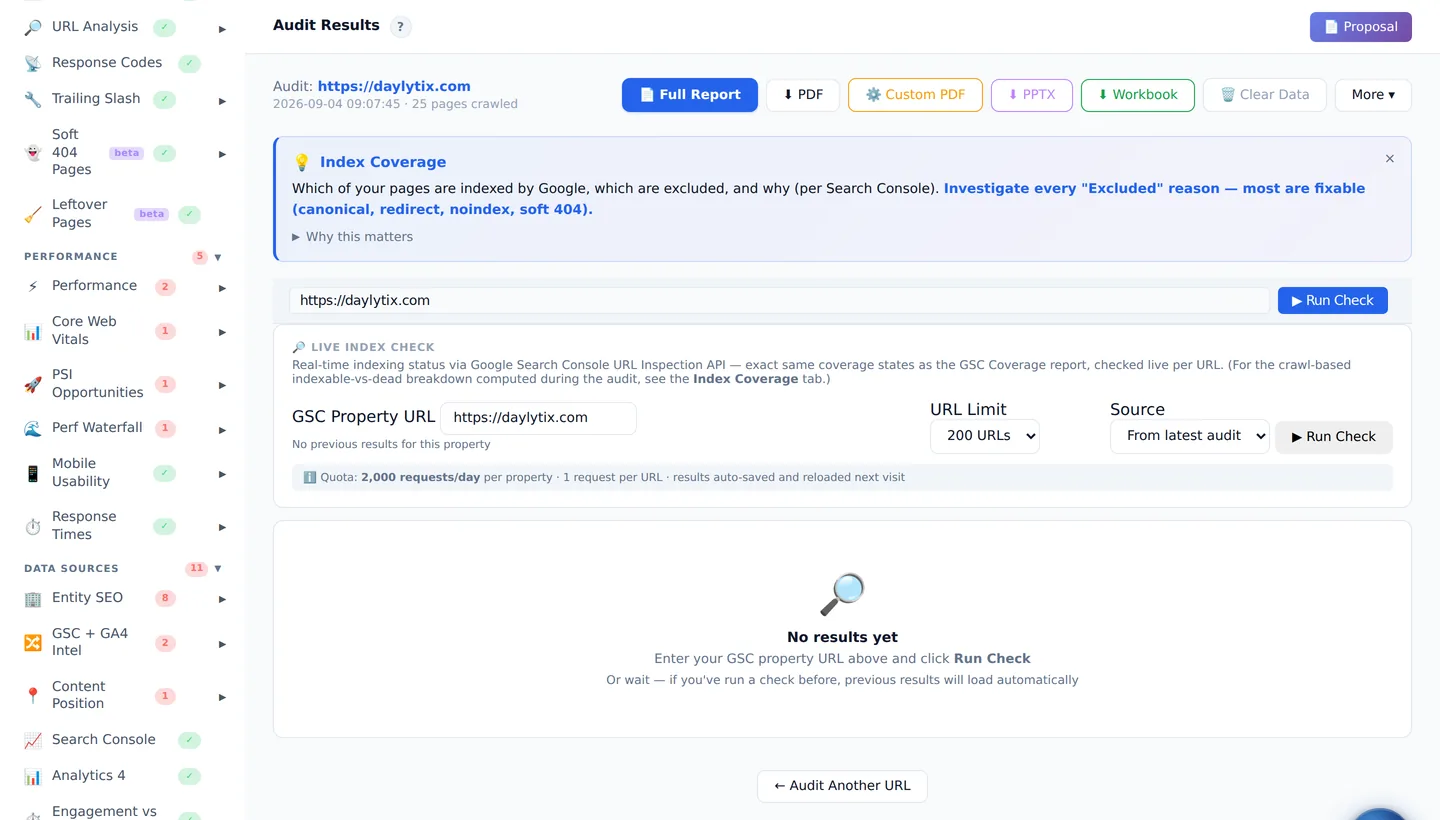The height and width of the screenshot is (820, 1440).
Task: Click the Index Coverage lightbulb icon
Action: 302,162
